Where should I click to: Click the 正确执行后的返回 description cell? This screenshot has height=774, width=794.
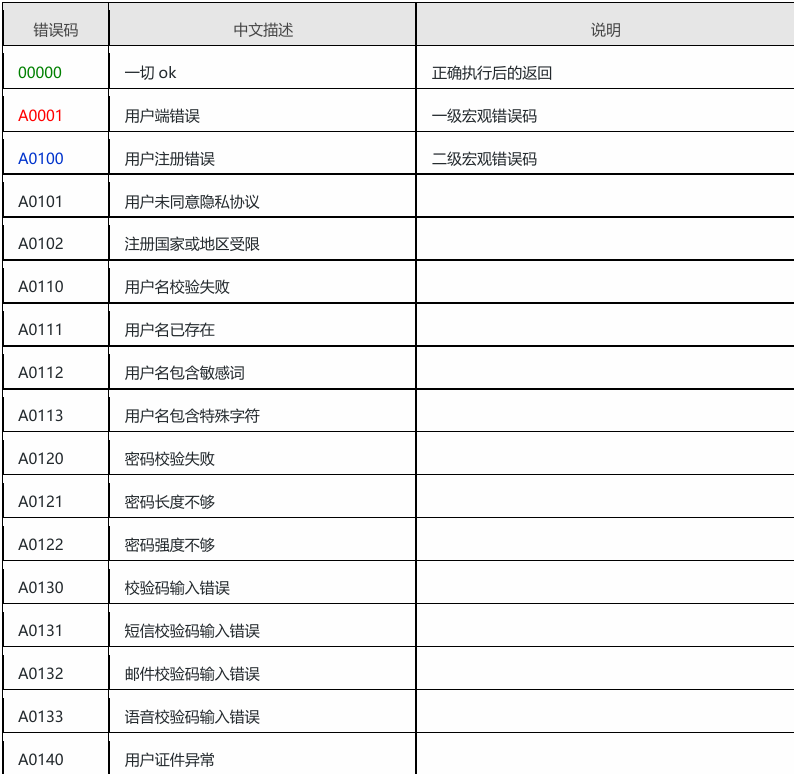(491, 73)
